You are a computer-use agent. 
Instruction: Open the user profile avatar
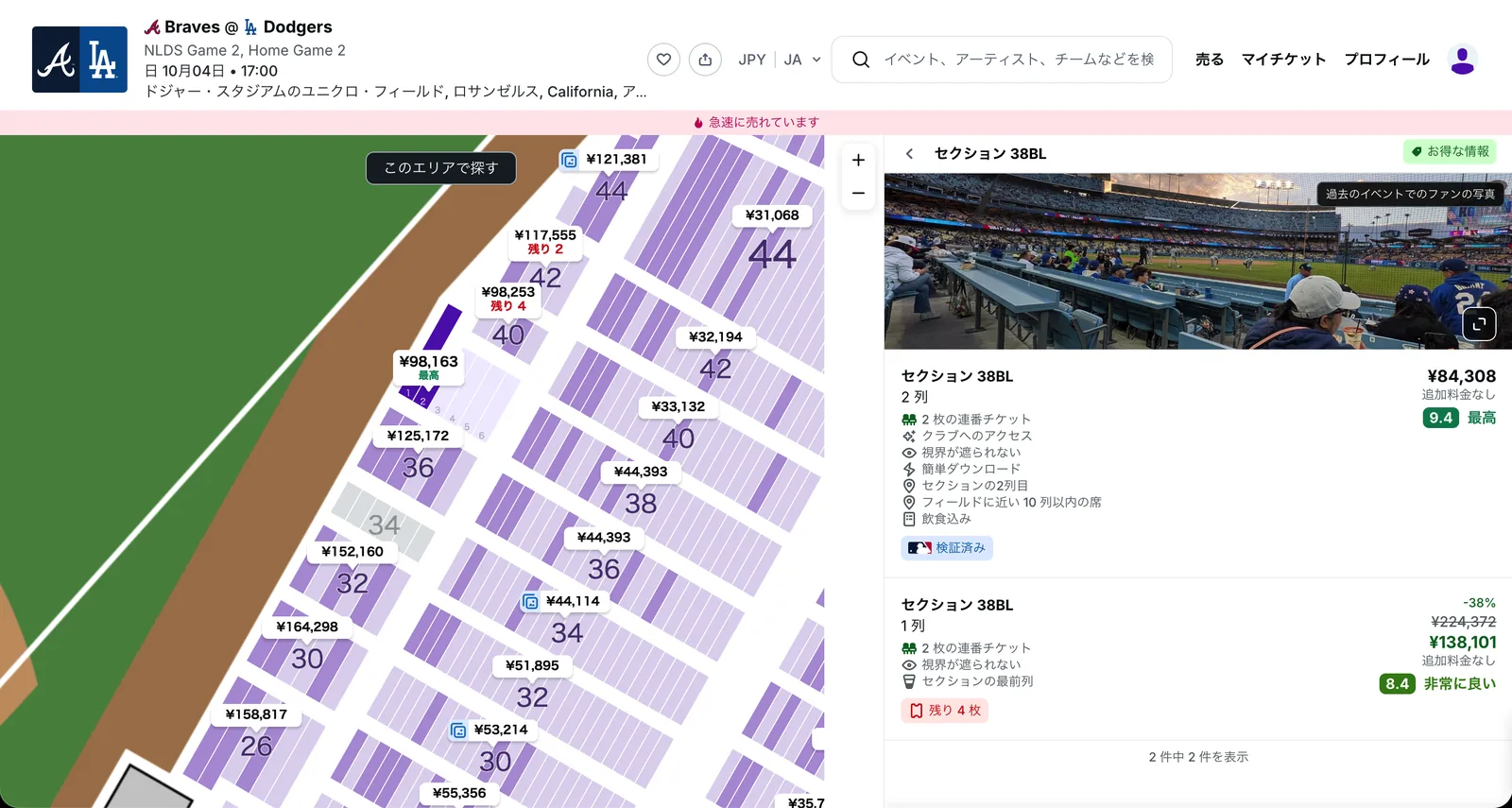tap(1462, 60)
